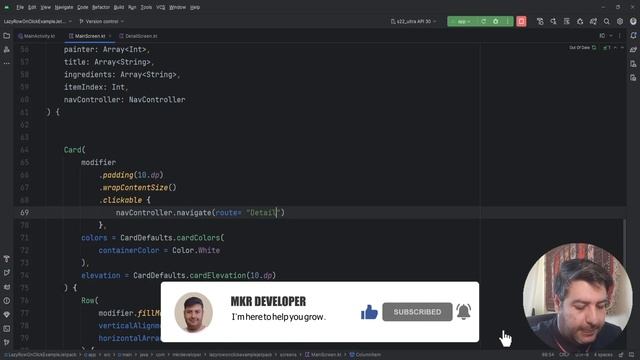
Task: Show more tool windows via ellipsis
Action: click(x=7, y=63)
